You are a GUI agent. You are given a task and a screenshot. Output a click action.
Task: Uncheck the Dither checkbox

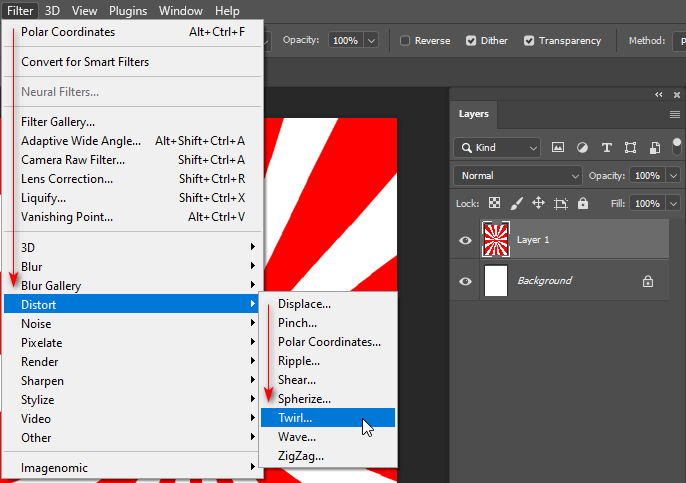point(472,41)
